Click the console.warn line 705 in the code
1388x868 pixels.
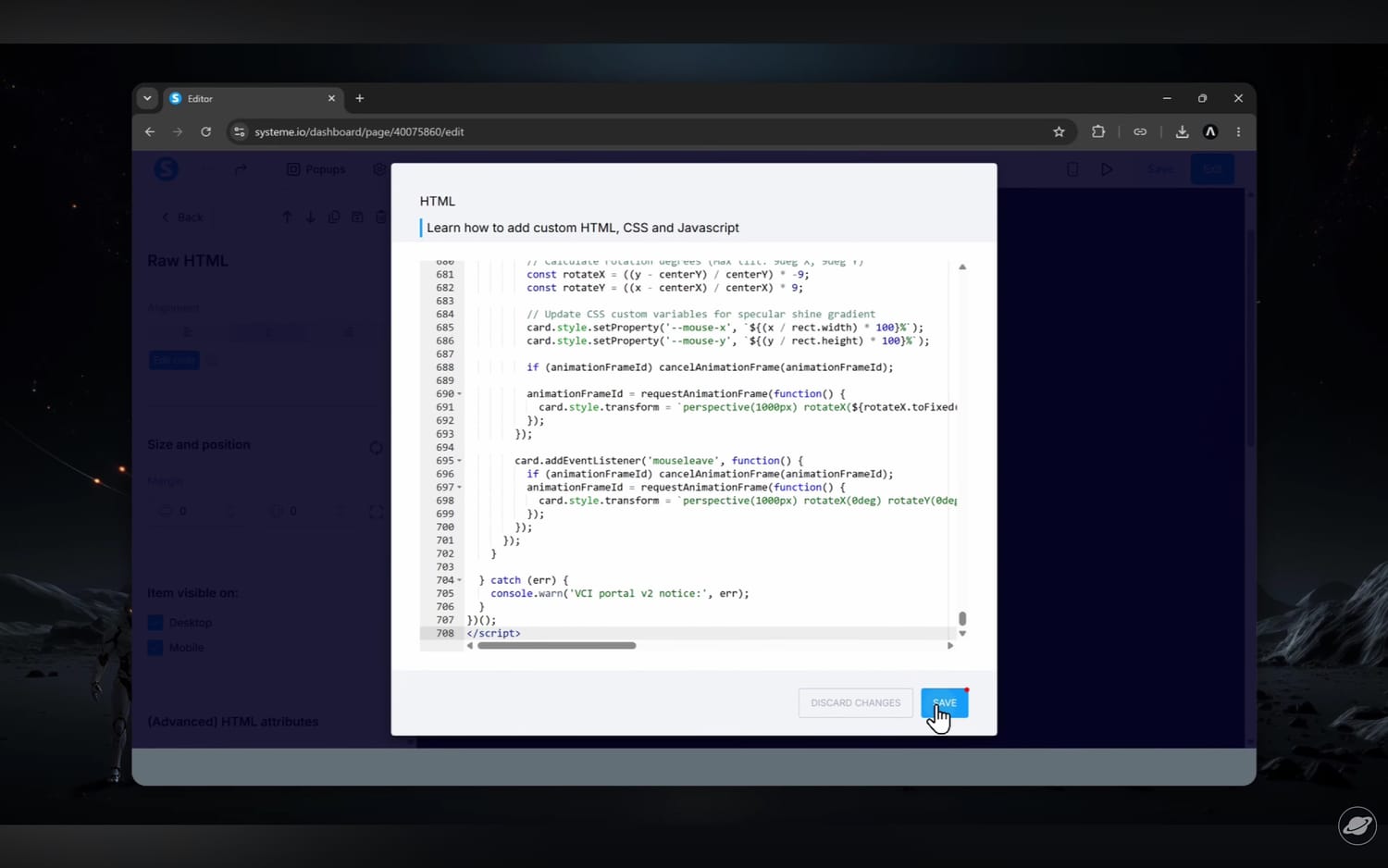pos(620,594)
